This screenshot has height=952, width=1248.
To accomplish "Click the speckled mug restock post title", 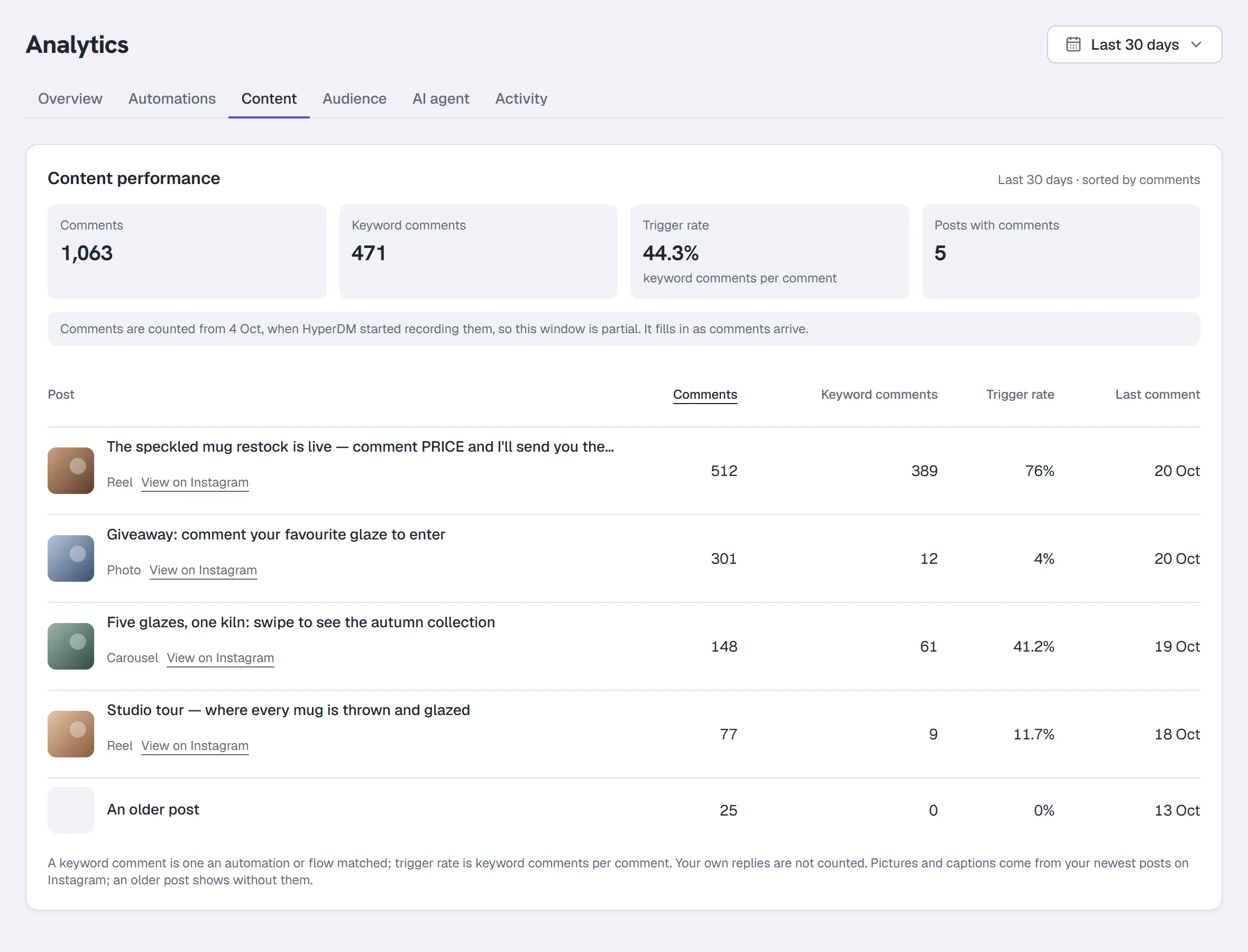I will click(360, 446).
